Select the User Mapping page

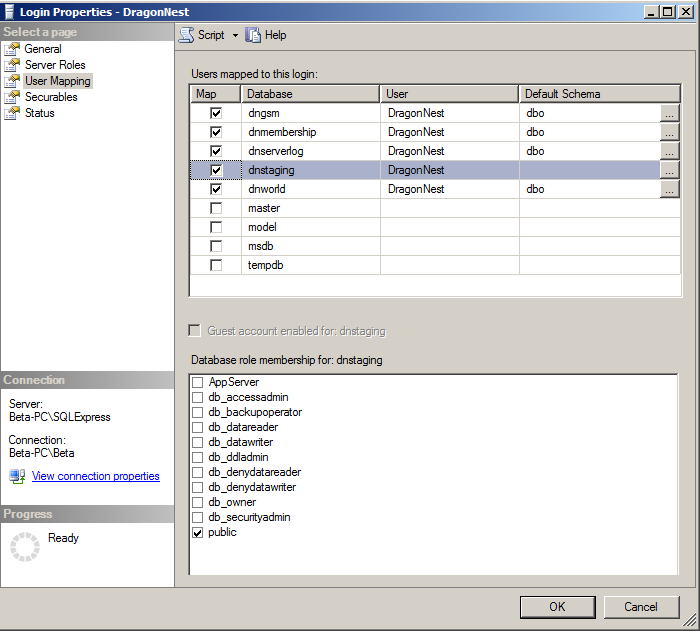(x=58, y=81)
